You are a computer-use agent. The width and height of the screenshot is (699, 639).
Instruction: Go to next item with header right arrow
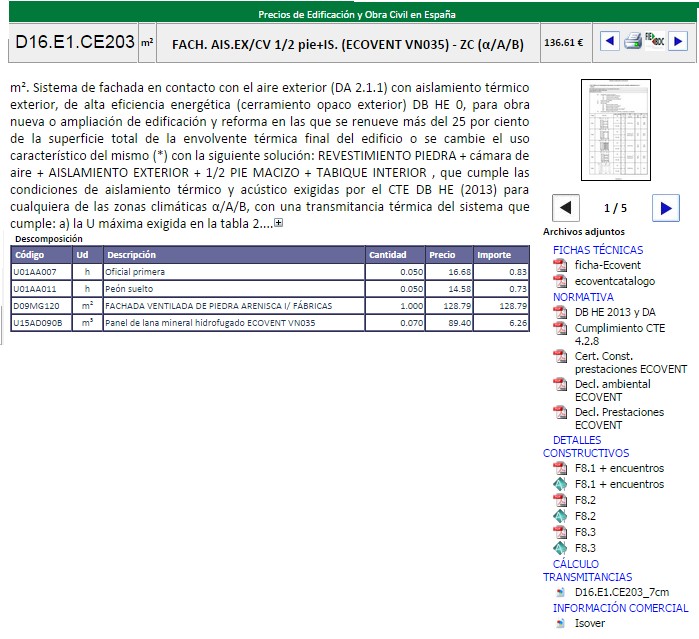(x=678, y=42)
